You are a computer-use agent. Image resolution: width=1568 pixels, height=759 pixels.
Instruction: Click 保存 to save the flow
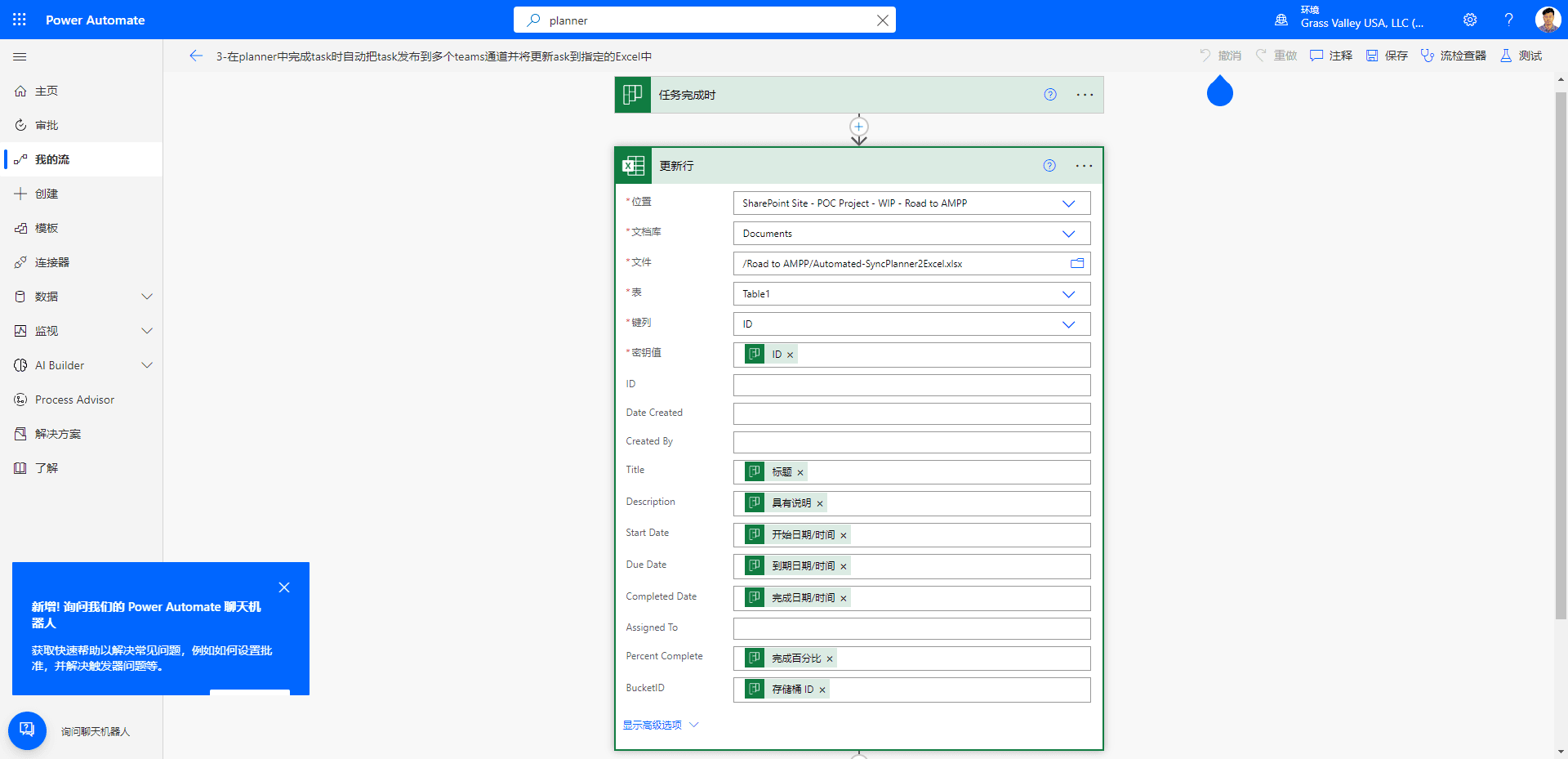point(1388,56)
